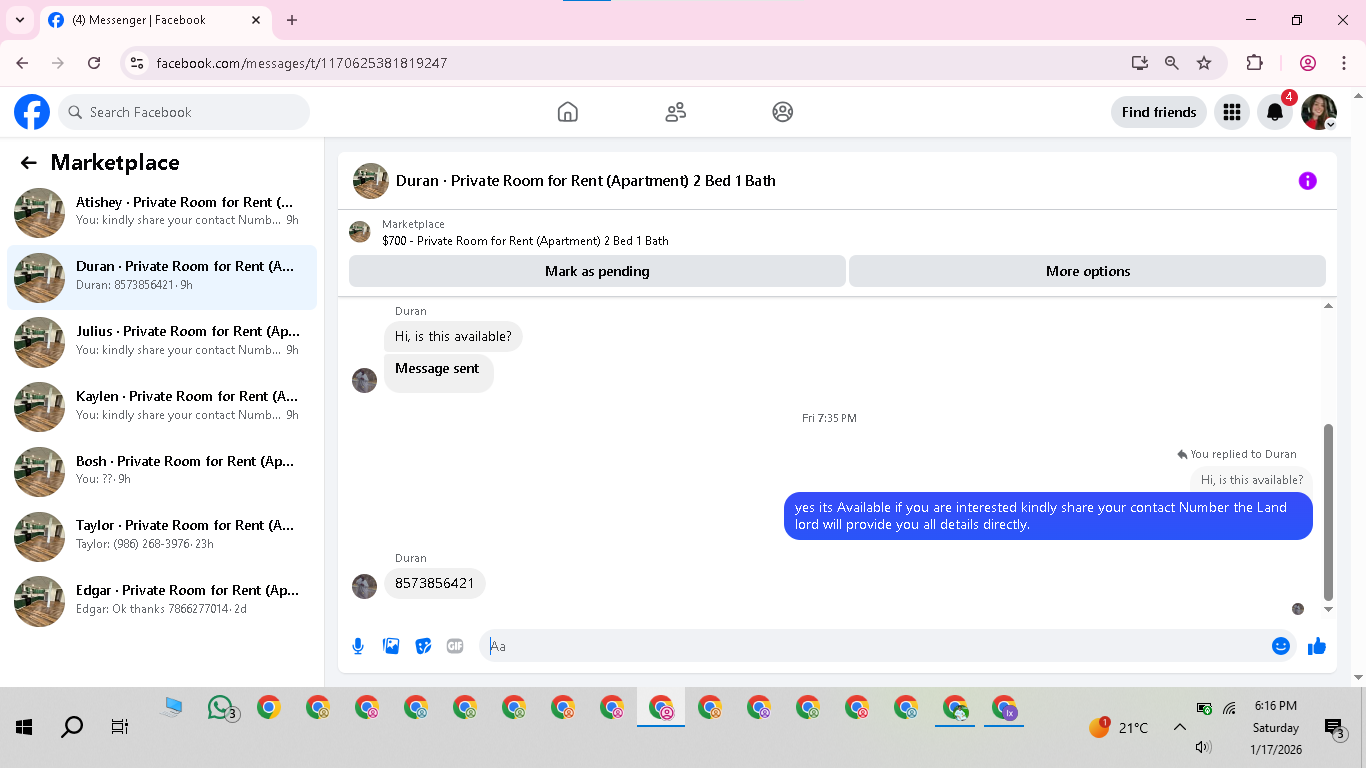Viewport: 1366px width, 768px height.
Task: Open account profile picture menu
Action: [x=1319, y=112]
